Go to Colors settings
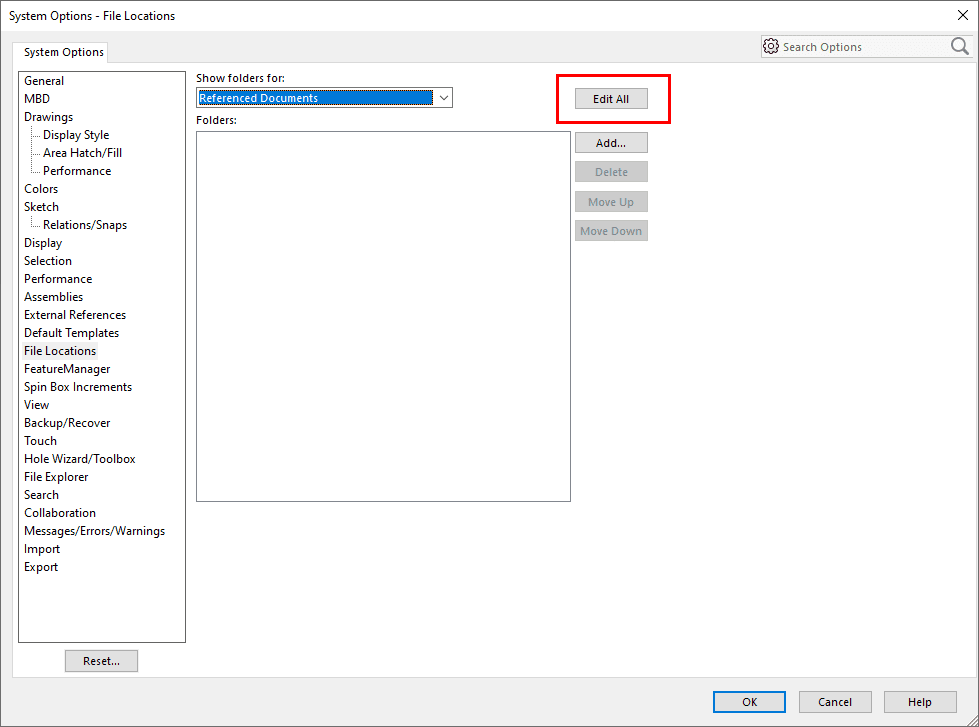This screenshot has width=979, height=727. (x=41, y=189)
